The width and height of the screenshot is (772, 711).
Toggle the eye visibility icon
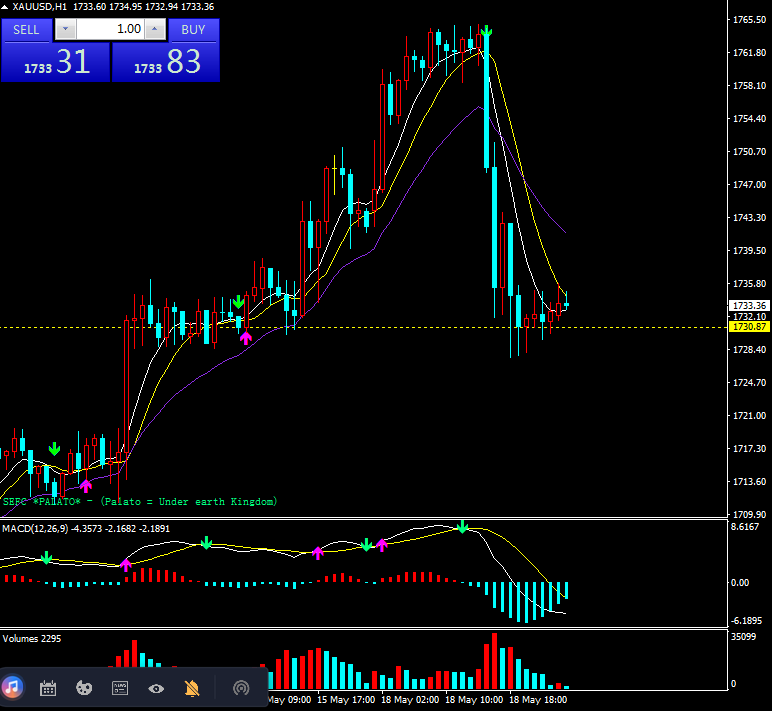click(156, 688)
